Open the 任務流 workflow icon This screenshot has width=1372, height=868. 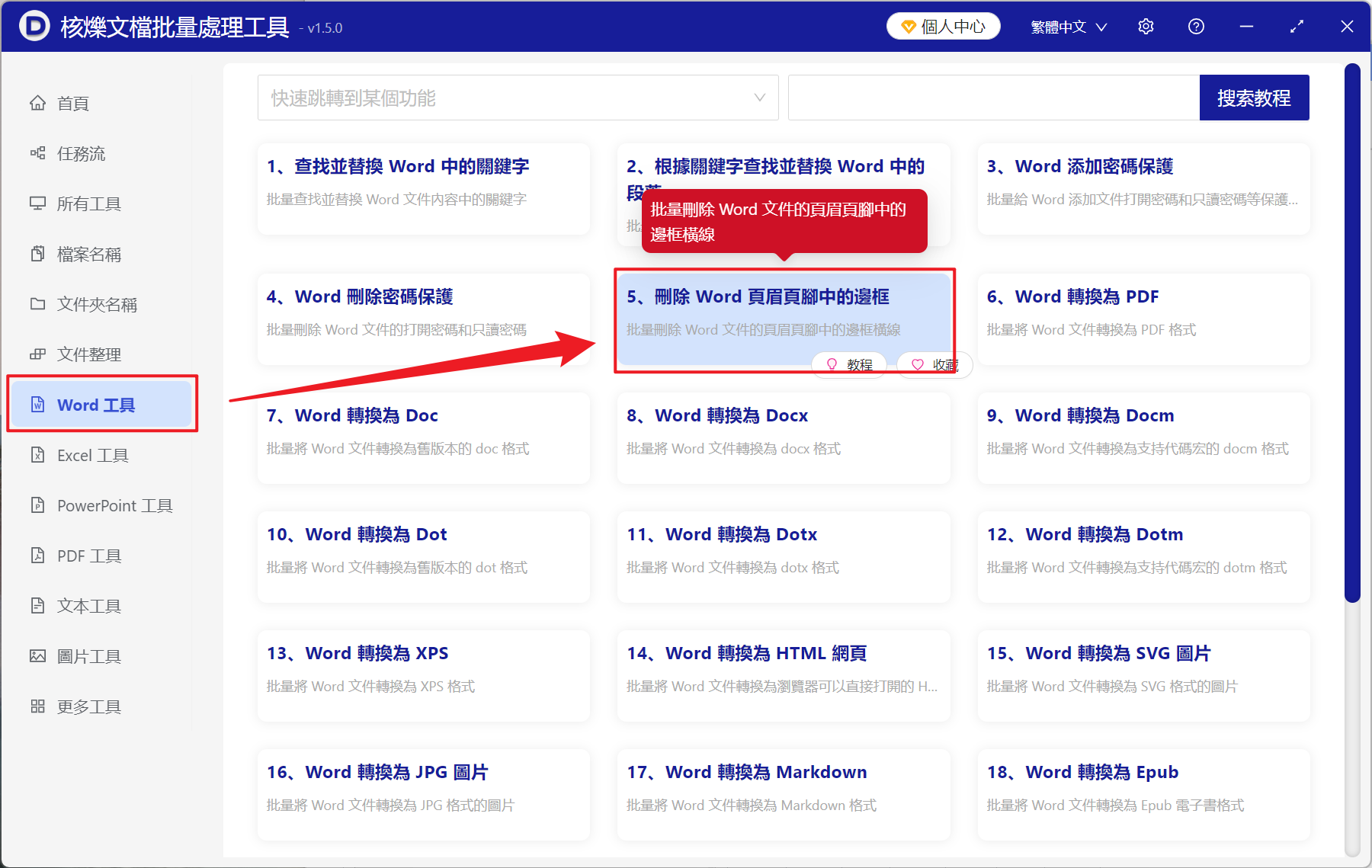(38, 153)
